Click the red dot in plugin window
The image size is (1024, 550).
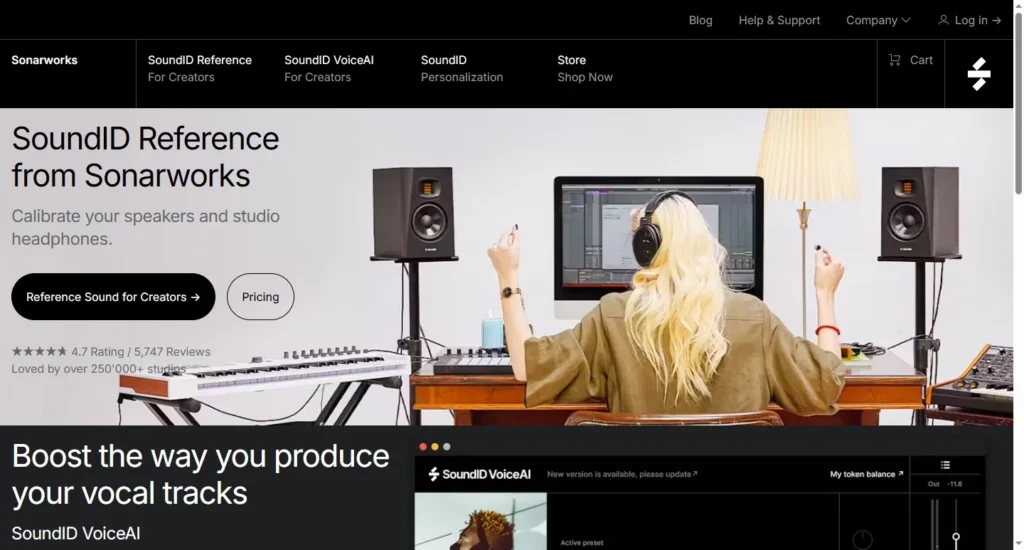point(423,447)
